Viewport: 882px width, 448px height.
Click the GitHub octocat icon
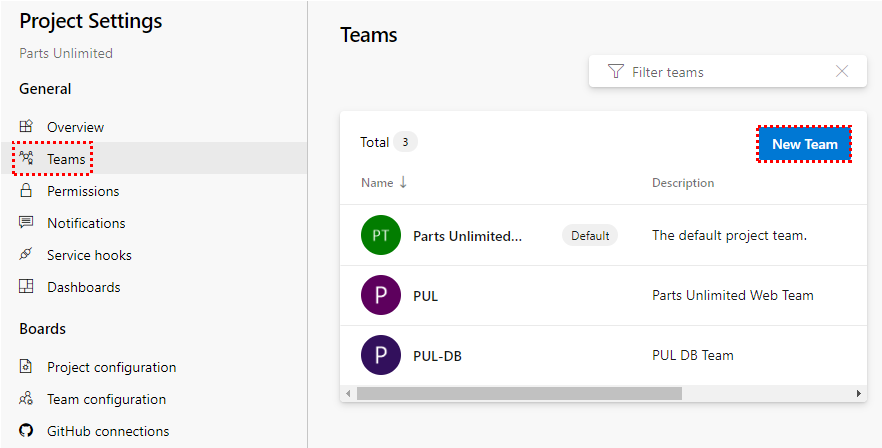(26, 431)
